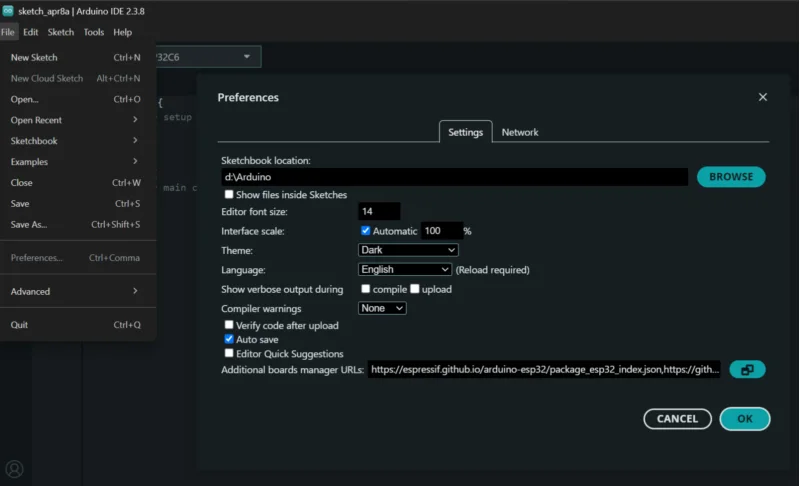Choose Save As... menu entry

pos(77,224)
